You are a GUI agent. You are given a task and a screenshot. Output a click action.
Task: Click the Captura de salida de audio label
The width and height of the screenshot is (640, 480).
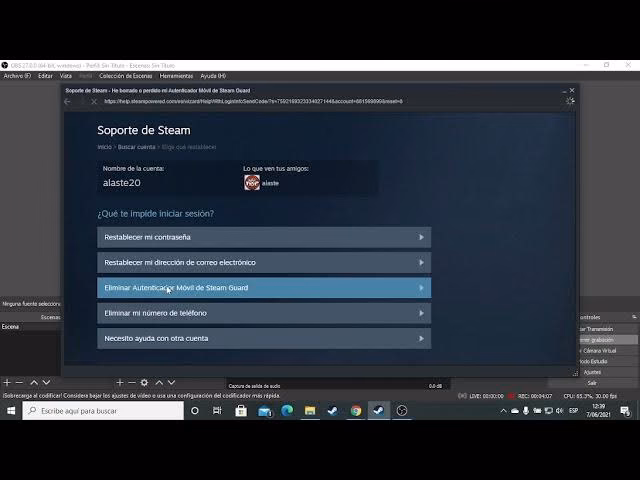pos(254,386)
